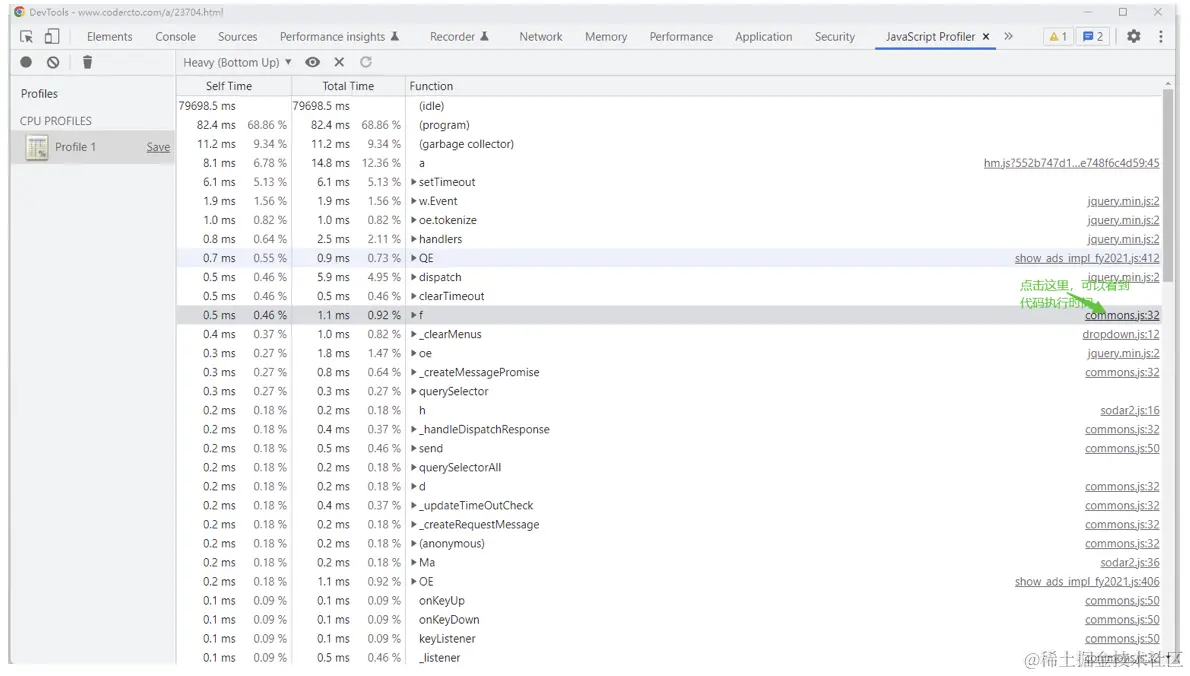1190x676 pixels.
Task: Expand the (anonymous) function row
Action: click(414, 543)
